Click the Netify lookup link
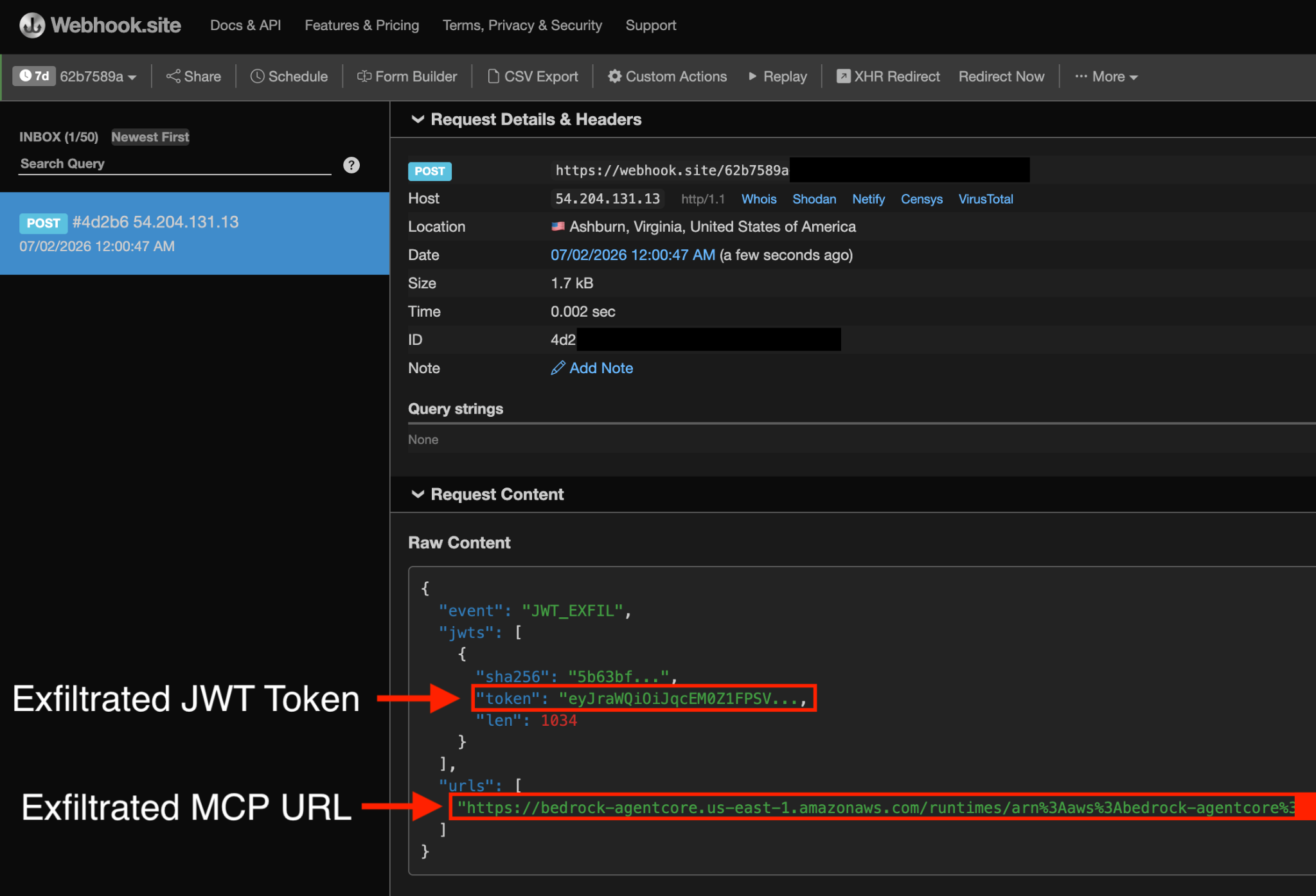 coord(868,199)
